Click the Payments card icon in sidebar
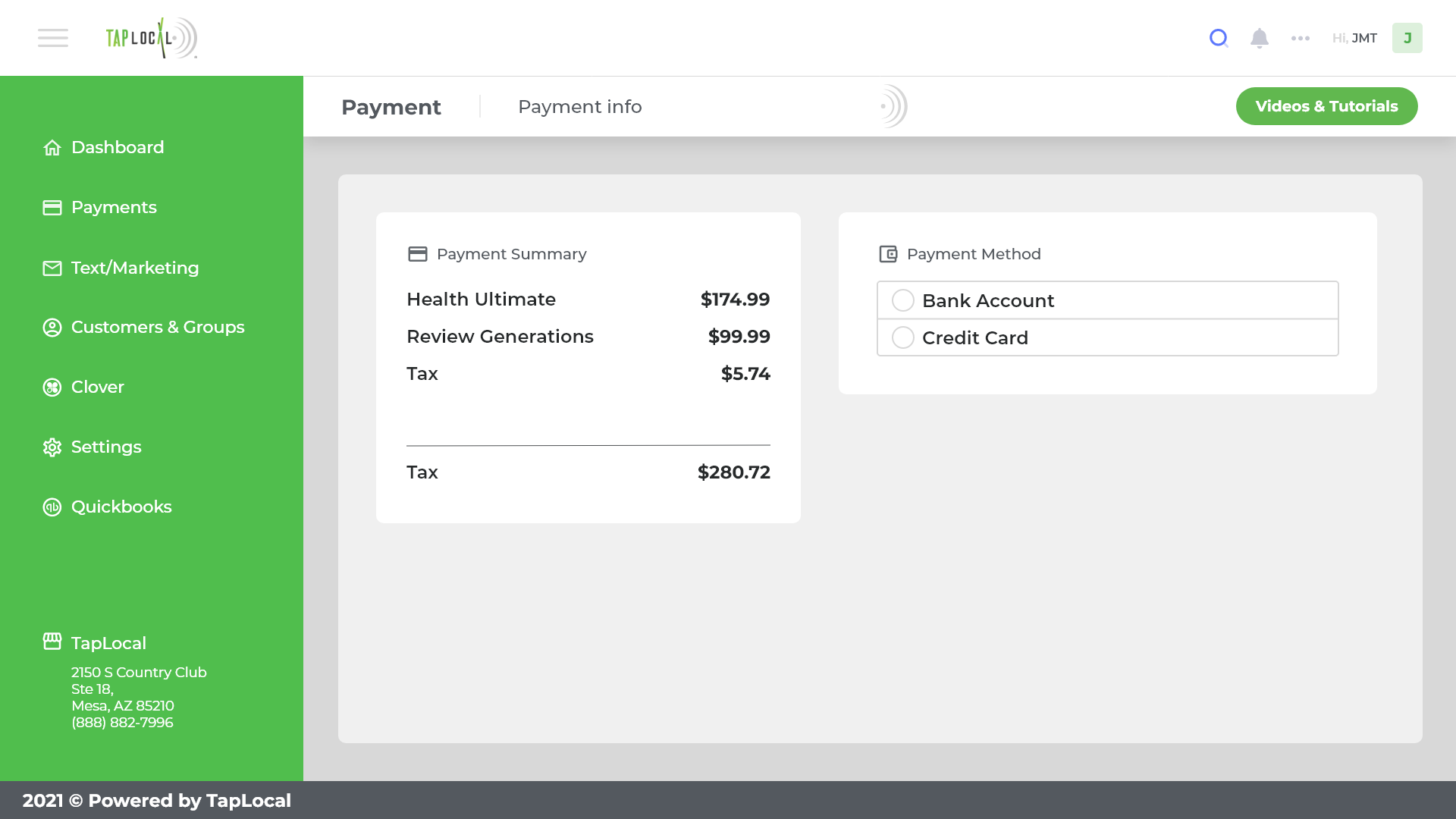Viewport: 1456px width, 819px height. pyautogui.click(x=52, y=207)
